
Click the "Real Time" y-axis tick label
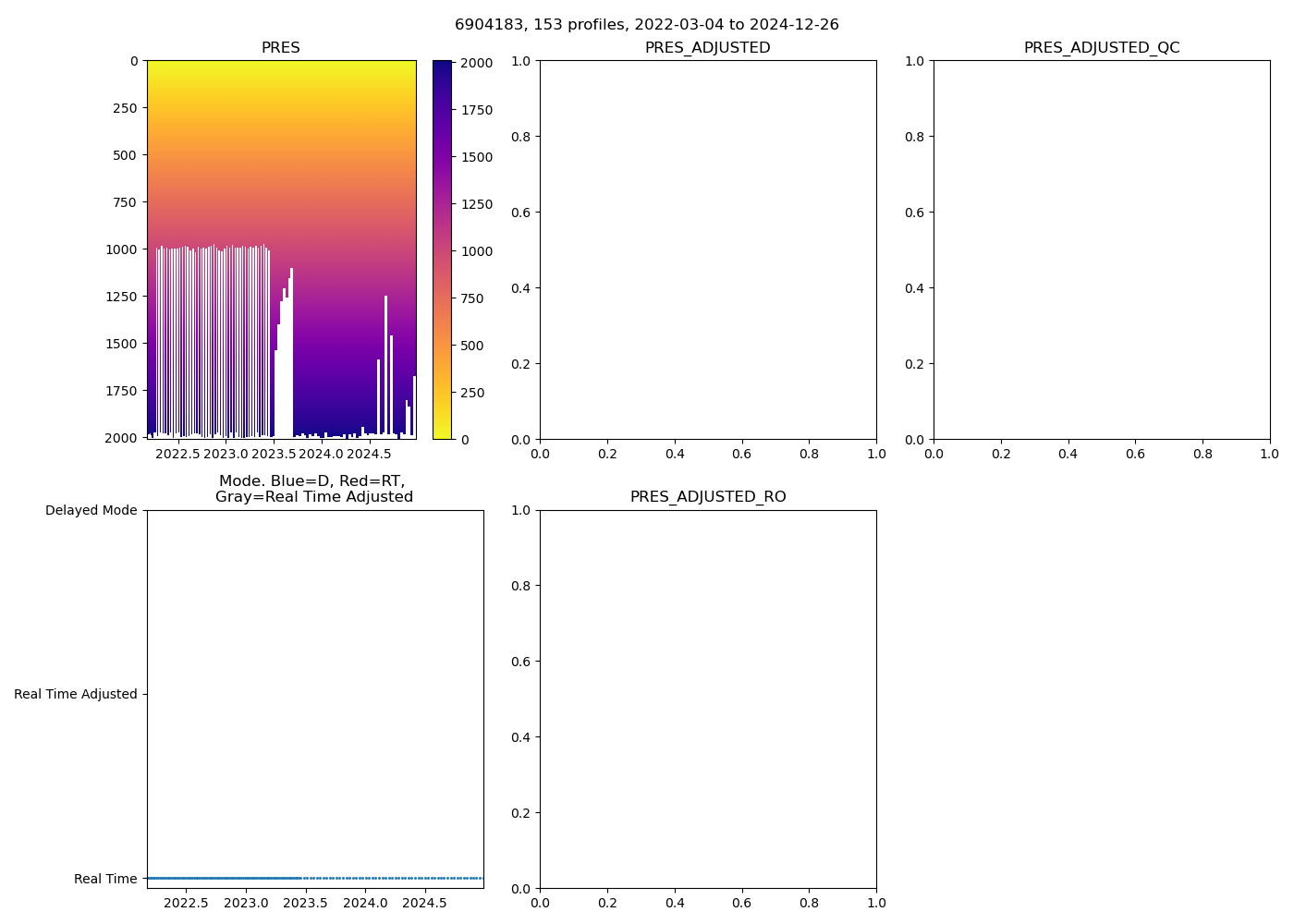[x=105, y=879]
